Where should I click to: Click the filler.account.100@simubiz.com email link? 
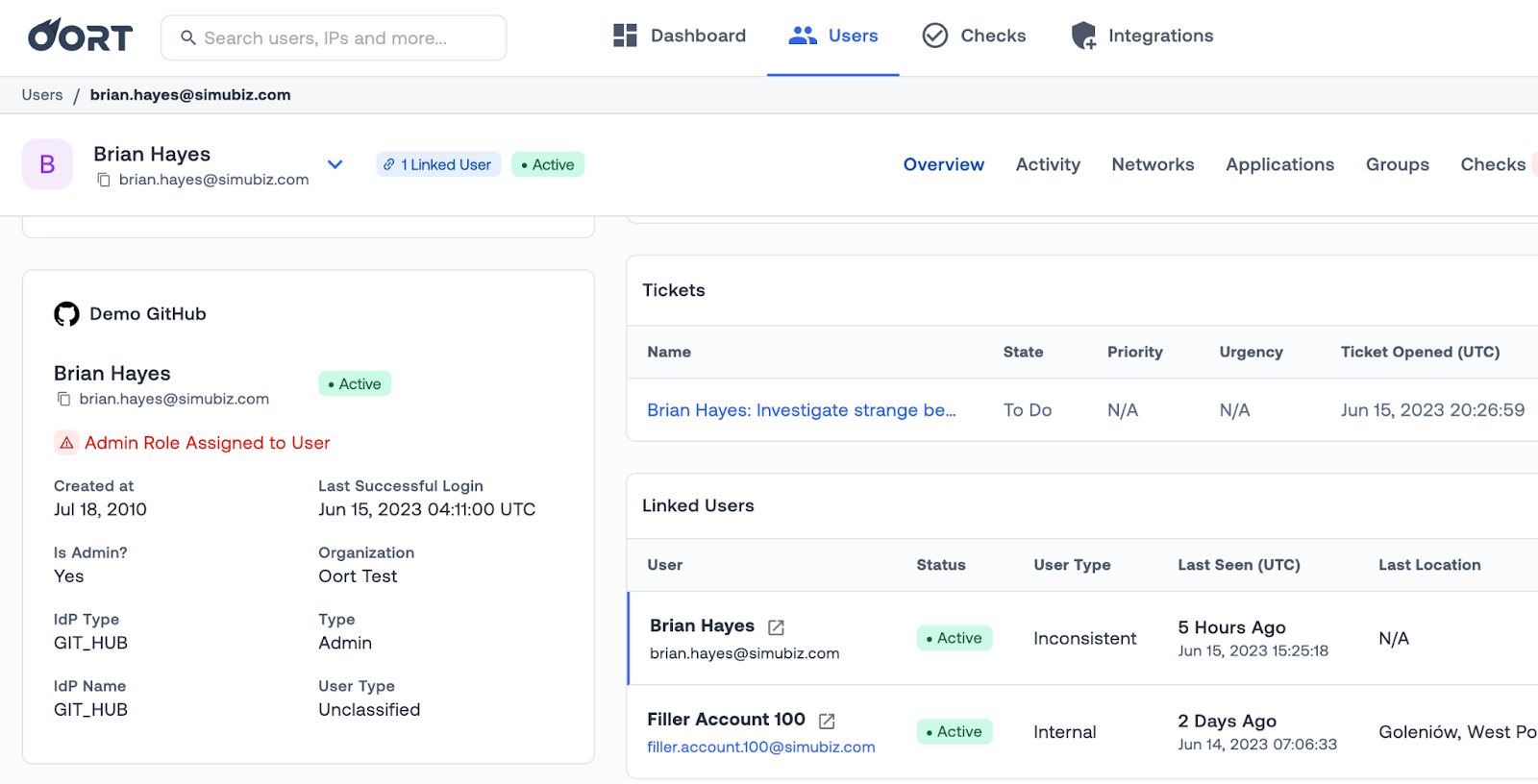pyautogui.click(x=760, y=747)
